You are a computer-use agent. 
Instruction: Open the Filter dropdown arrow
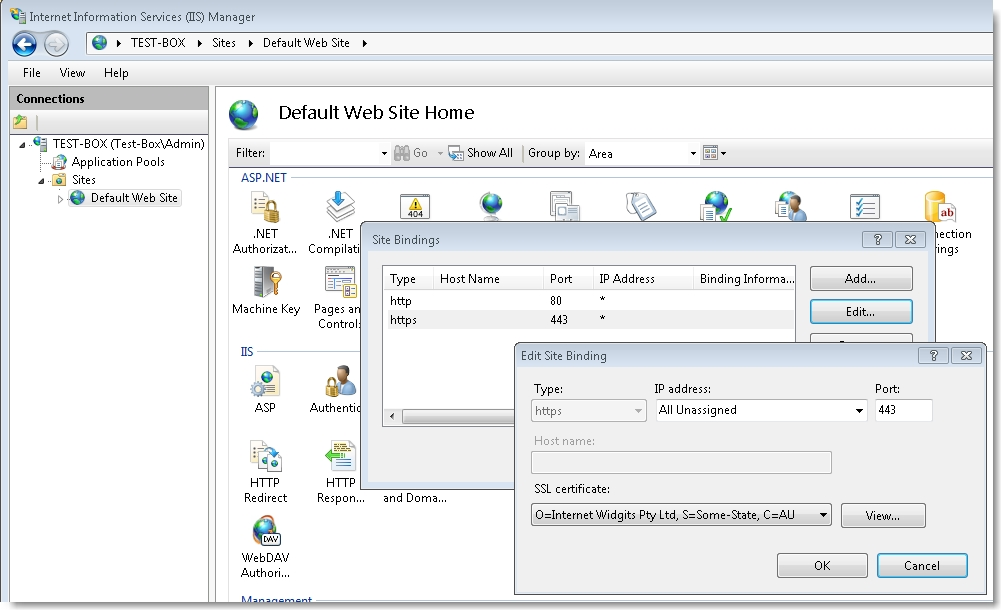(x=384, y=154)
